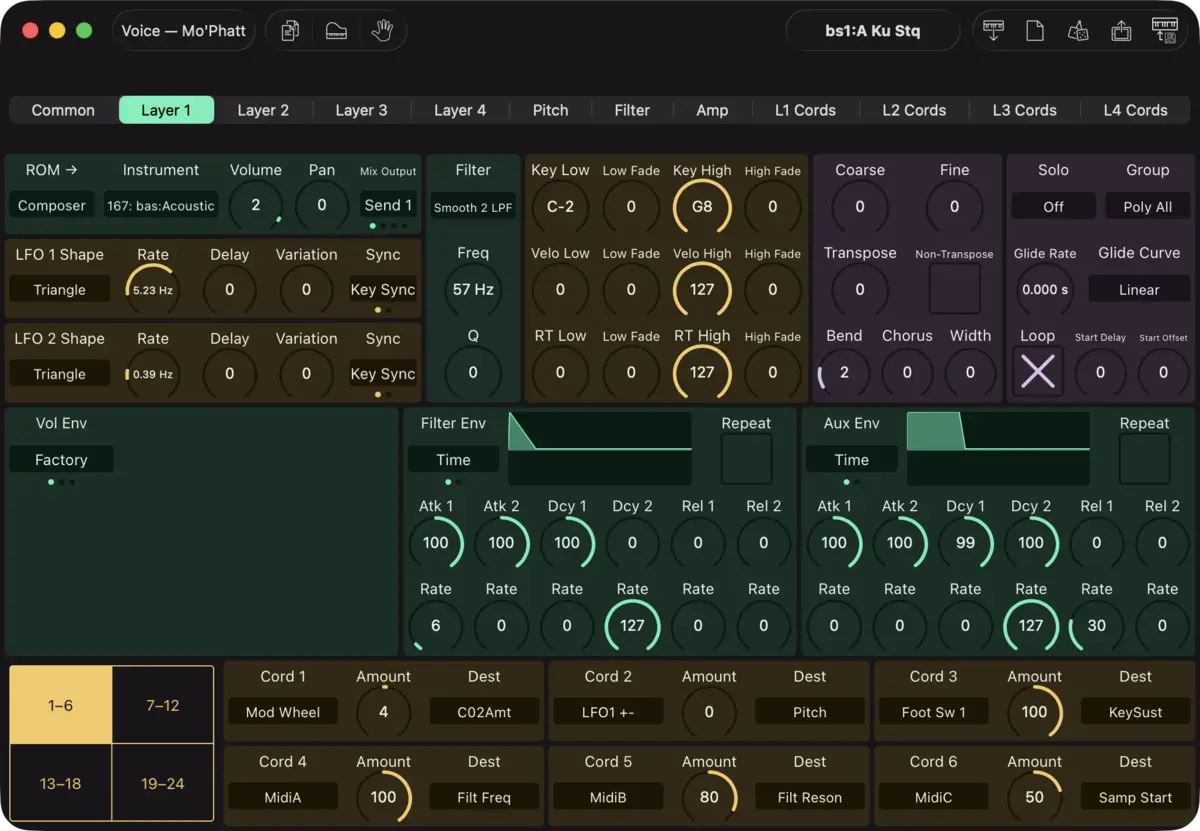Screen dimensions: 1200x831
Task: Click the piano icon in the toolbar
Action: point(336,31)
